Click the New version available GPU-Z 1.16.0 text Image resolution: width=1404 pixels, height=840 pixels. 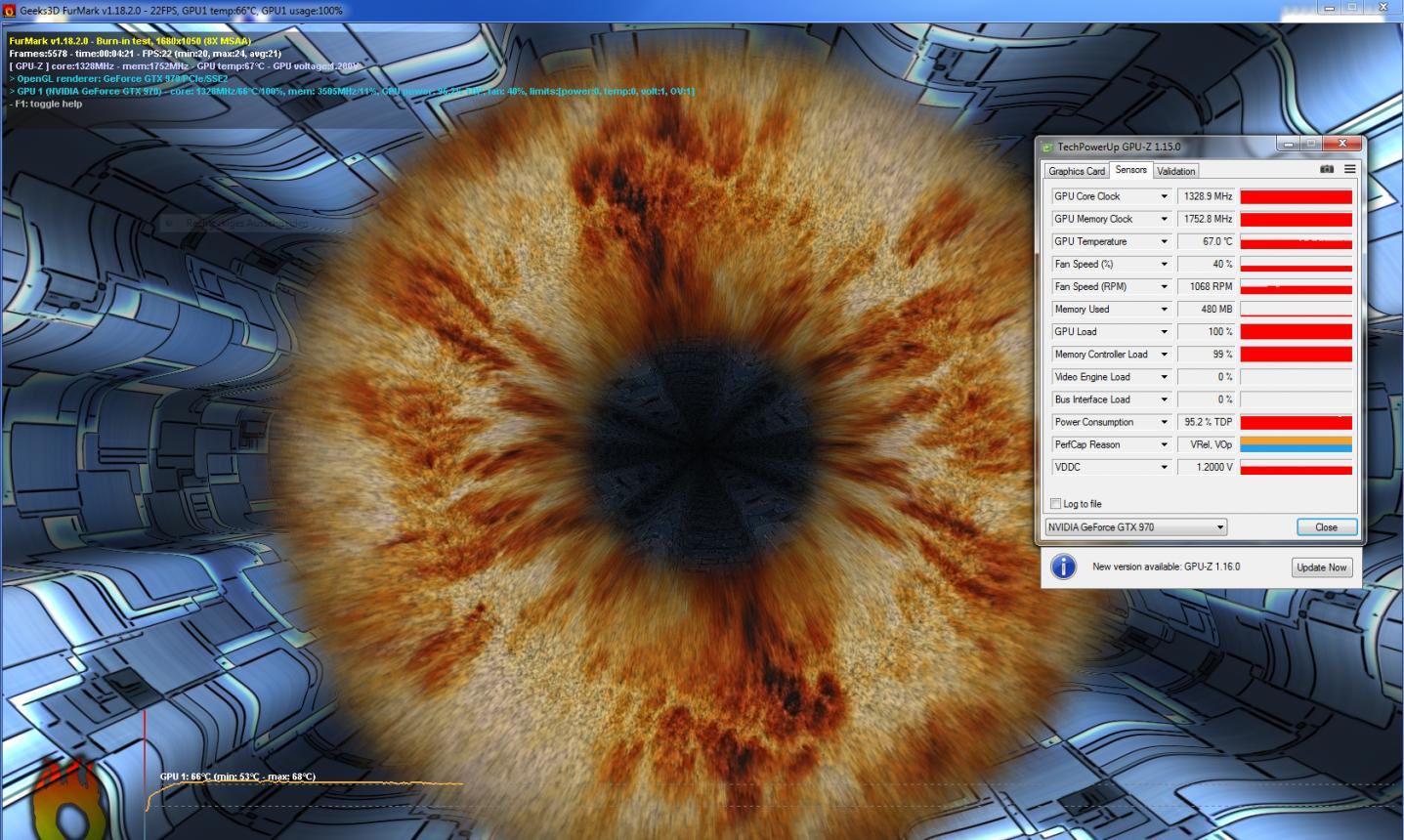(1166, 567)
